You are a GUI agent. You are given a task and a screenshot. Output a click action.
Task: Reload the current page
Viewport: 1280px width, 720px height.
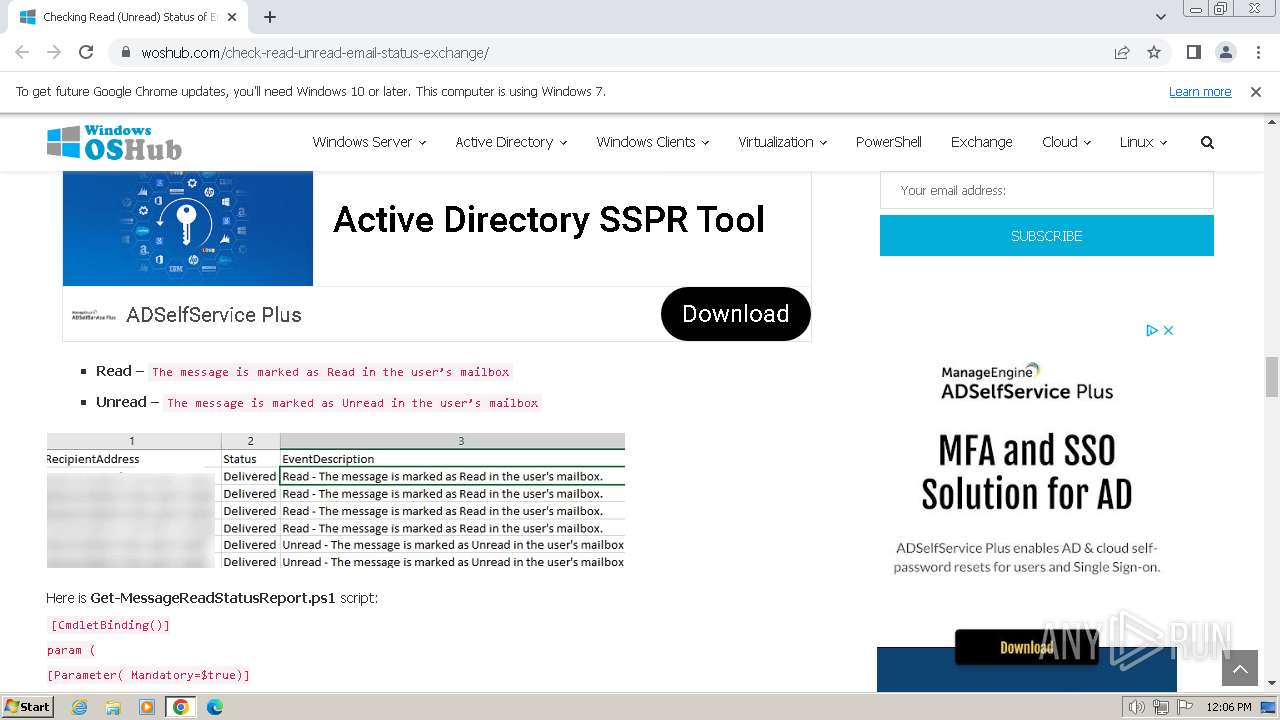[x=86, y=52]
